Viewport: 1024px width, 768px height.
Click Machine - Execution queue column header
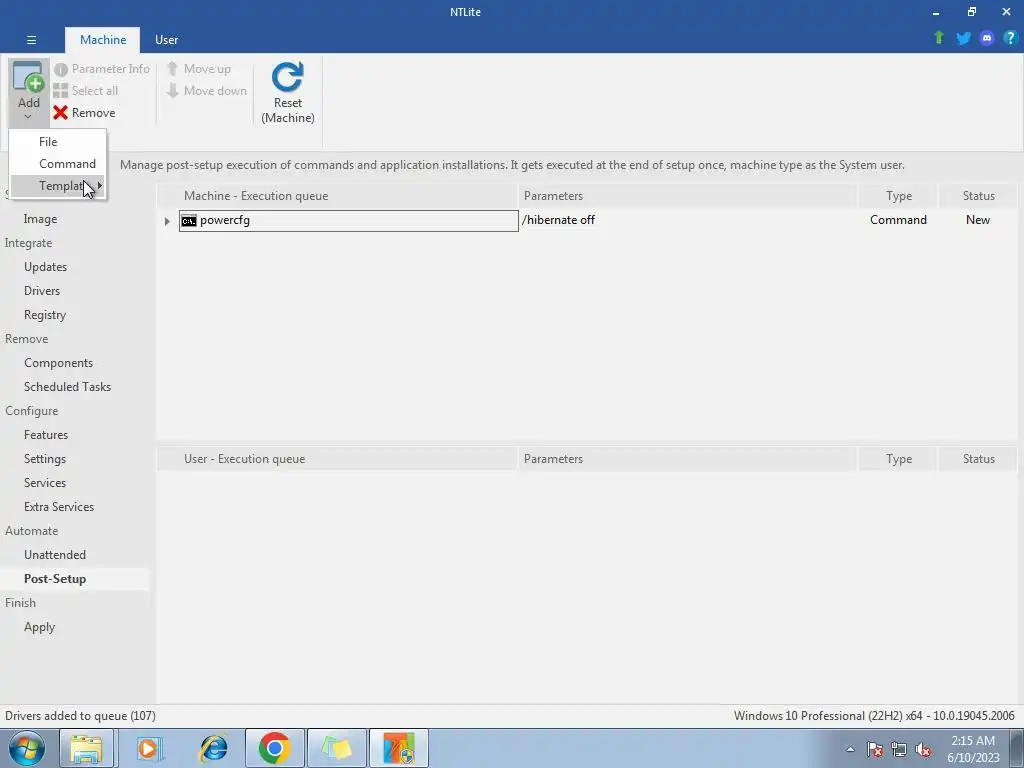(337, 196)
